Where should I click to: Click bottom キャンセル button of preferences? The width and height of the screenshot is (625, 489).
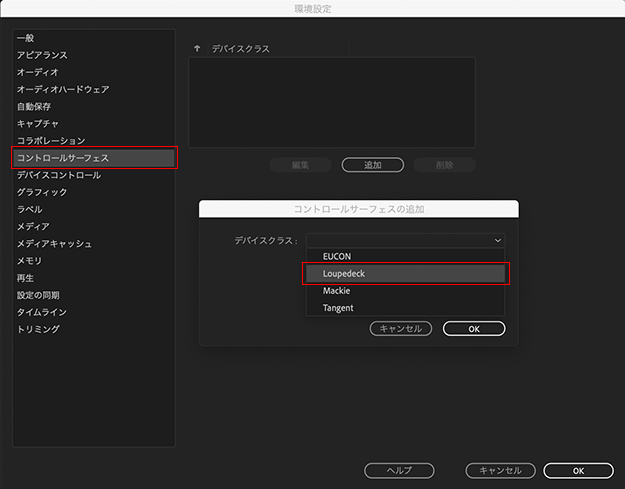coord(500,470)
